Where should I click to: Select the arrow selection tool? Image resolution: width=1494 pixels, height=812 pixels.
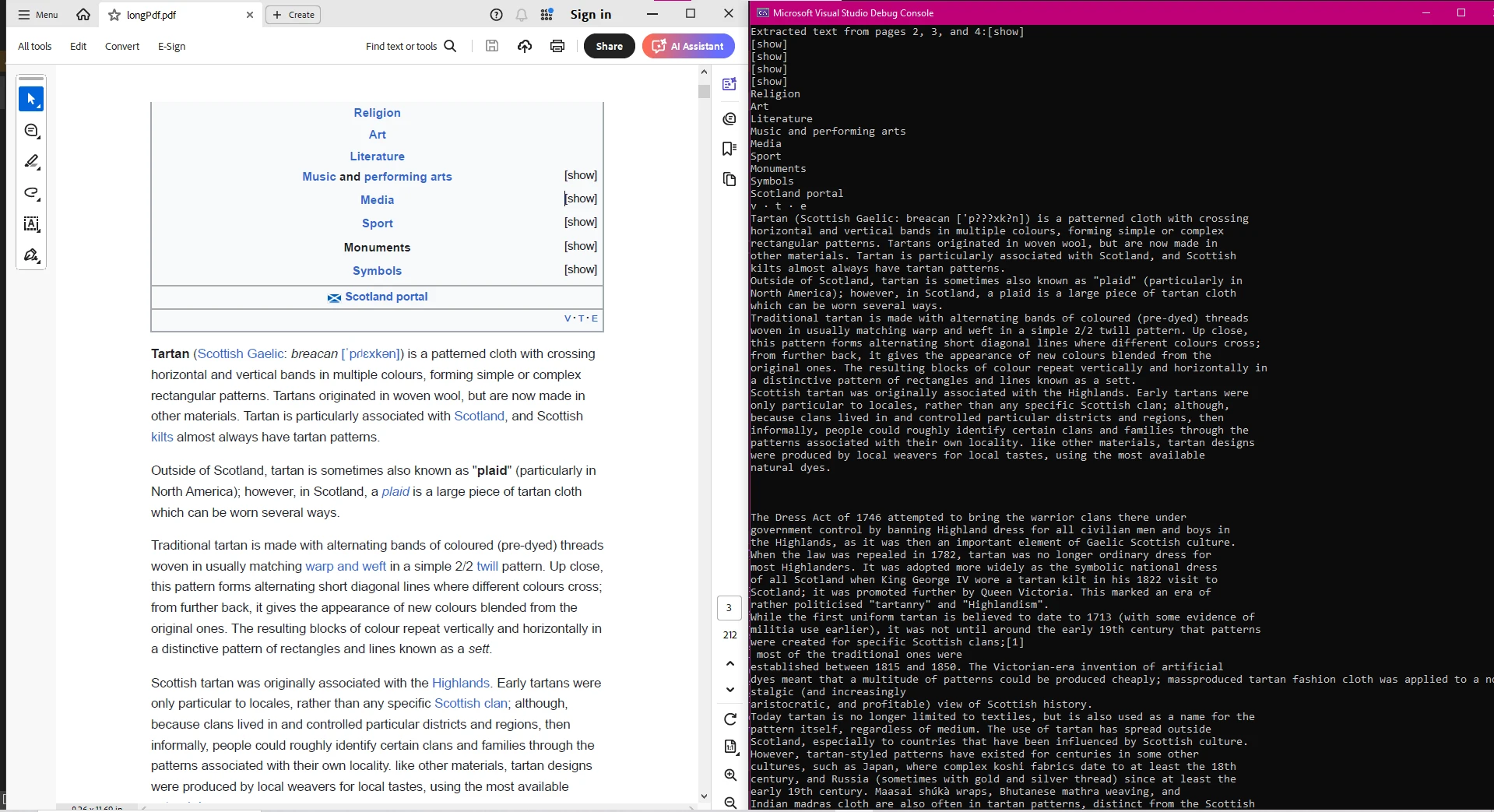click(31, 99)
